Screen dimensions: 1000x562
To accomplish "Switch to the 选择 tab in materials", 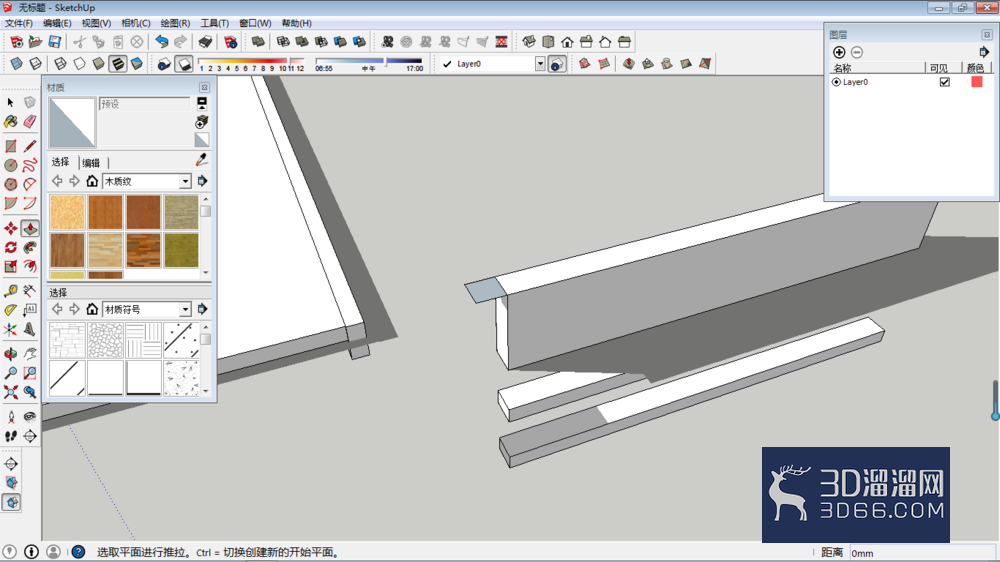I will (61, 162).
